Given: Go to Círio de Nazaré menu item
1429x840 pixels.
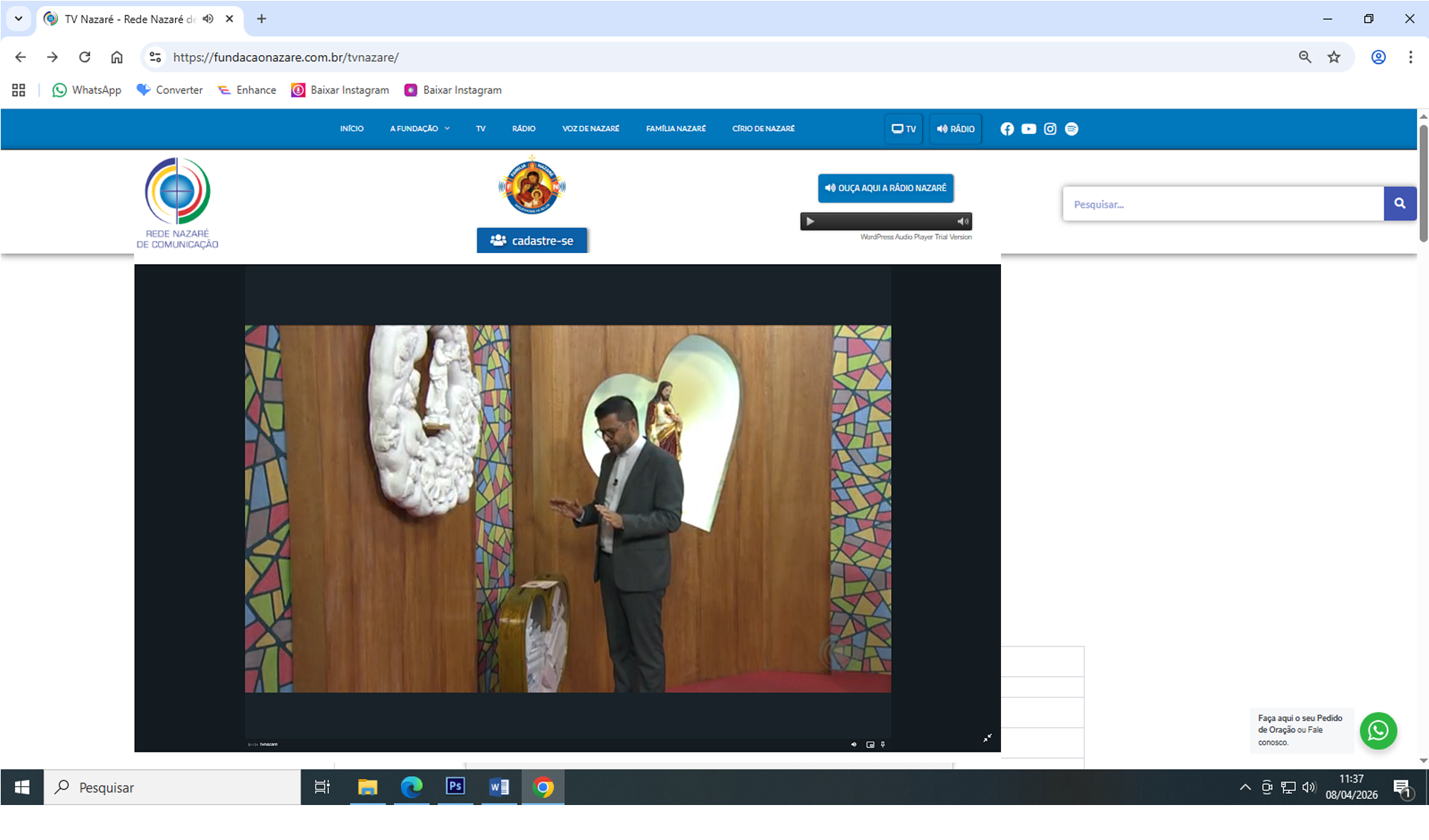Looking at the screenshot, I should (763, 129).
